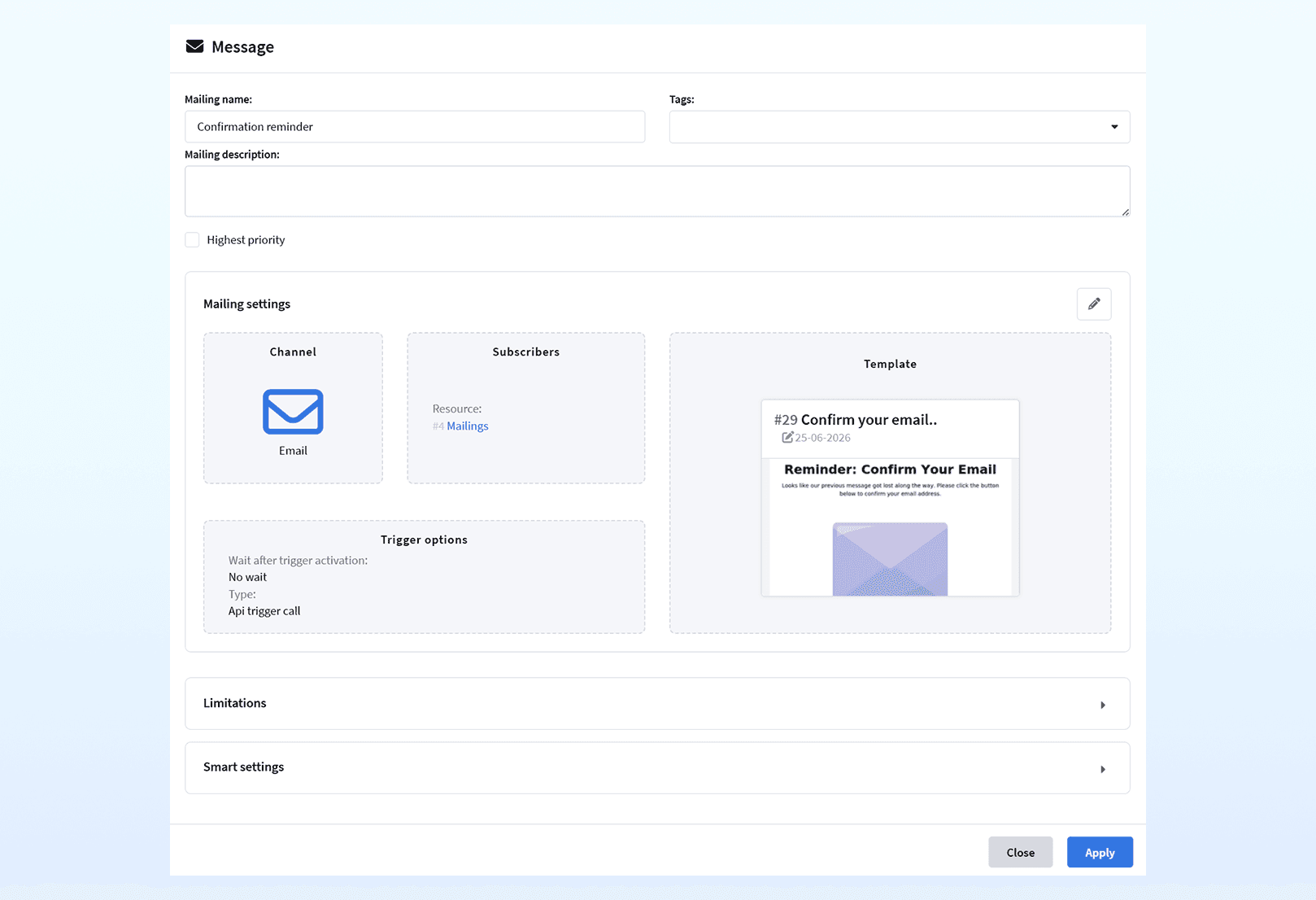Click the Message envelope header icon

[x=194, y=46]
